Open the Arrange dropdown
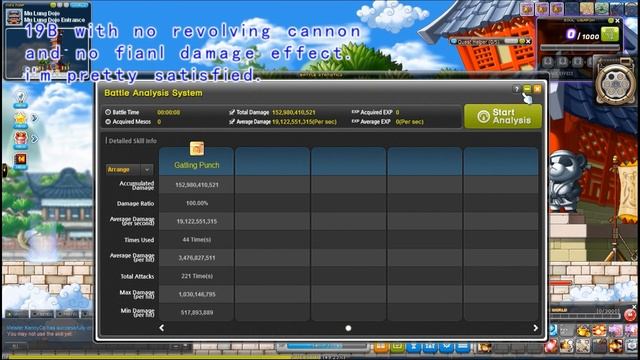Image resolution: width=640 pixels, height=360 pixels. (129, 169)
